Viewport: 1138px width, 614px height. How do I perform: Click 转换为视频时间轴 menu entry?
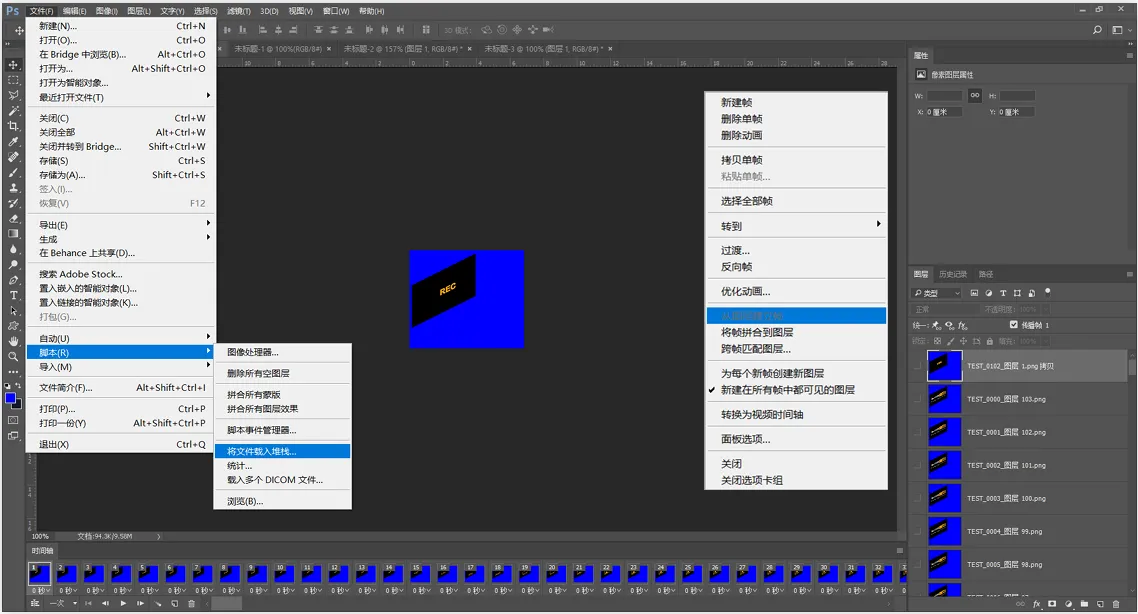tap(796, 414)
